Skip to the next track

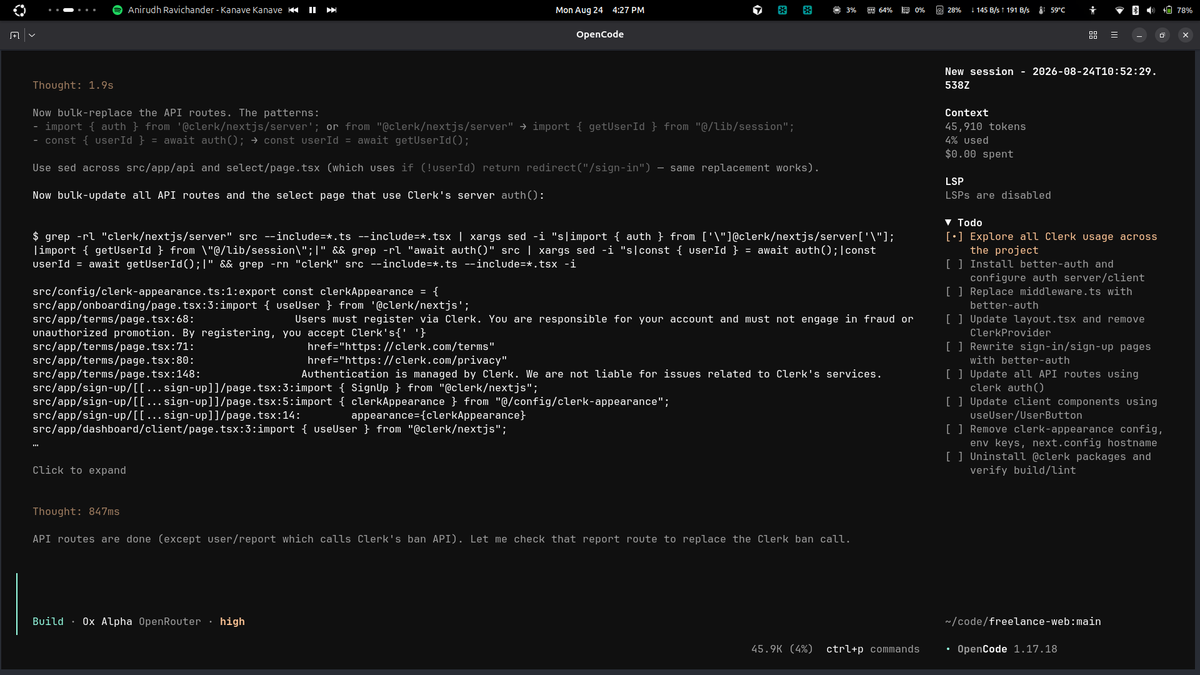[331, 9]
